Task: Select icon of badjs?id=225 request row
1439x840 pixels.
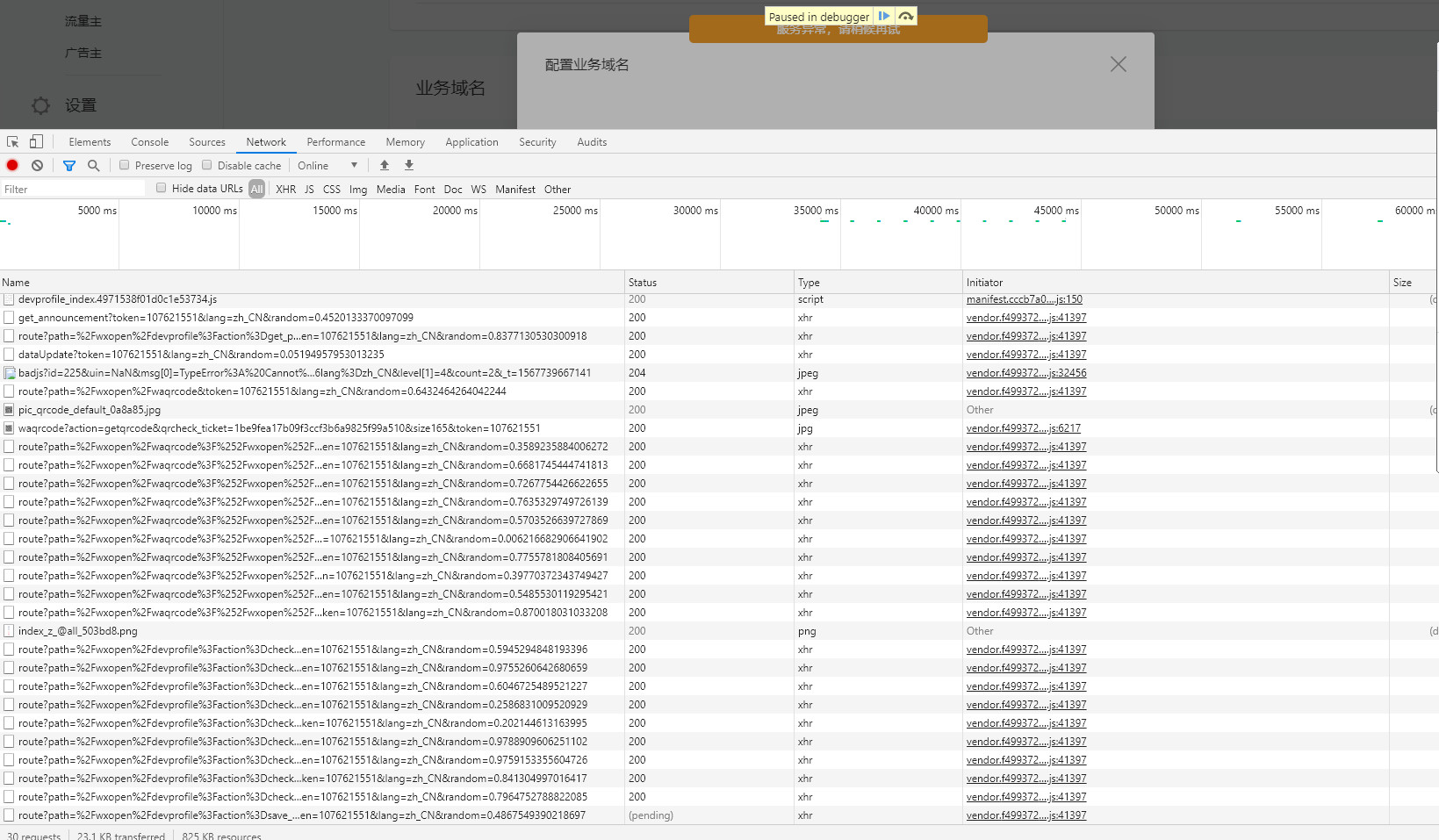Action: tap(10, 373)
